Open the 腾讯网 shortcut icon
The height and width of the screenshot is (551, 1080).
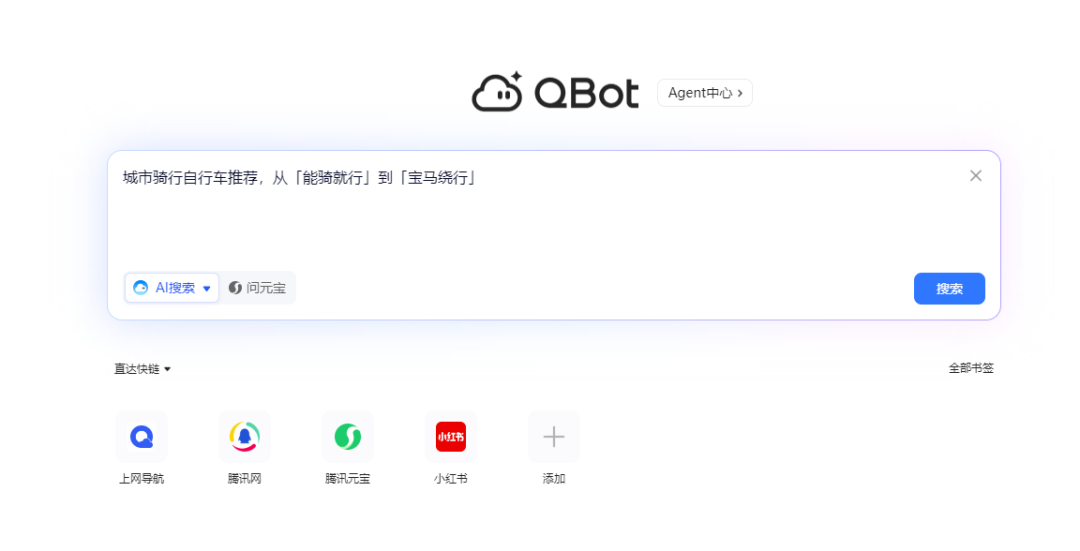tap(245, 437)
